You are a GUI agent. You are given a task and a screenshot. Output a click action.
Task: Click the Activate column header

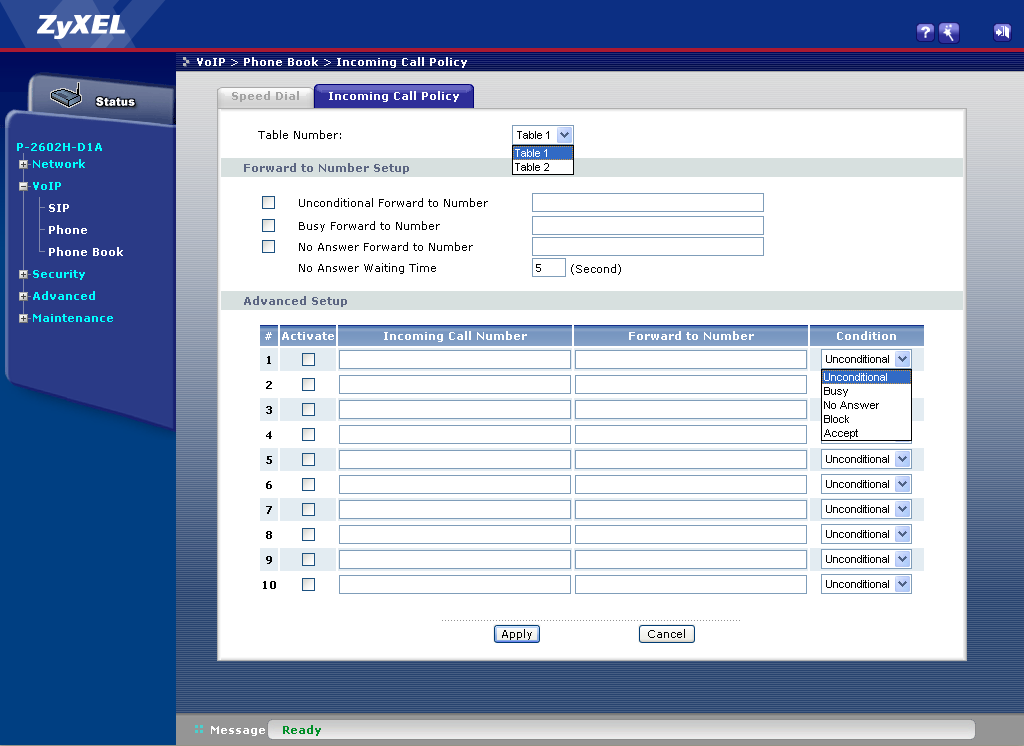(308, 336)
